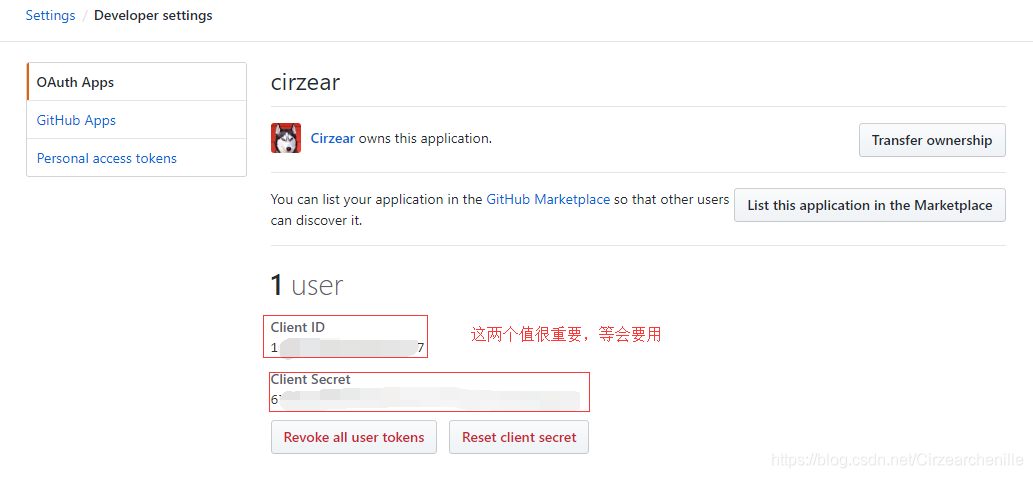
Task: Click the blurred Client Secret value
Action: pos(425,400)
